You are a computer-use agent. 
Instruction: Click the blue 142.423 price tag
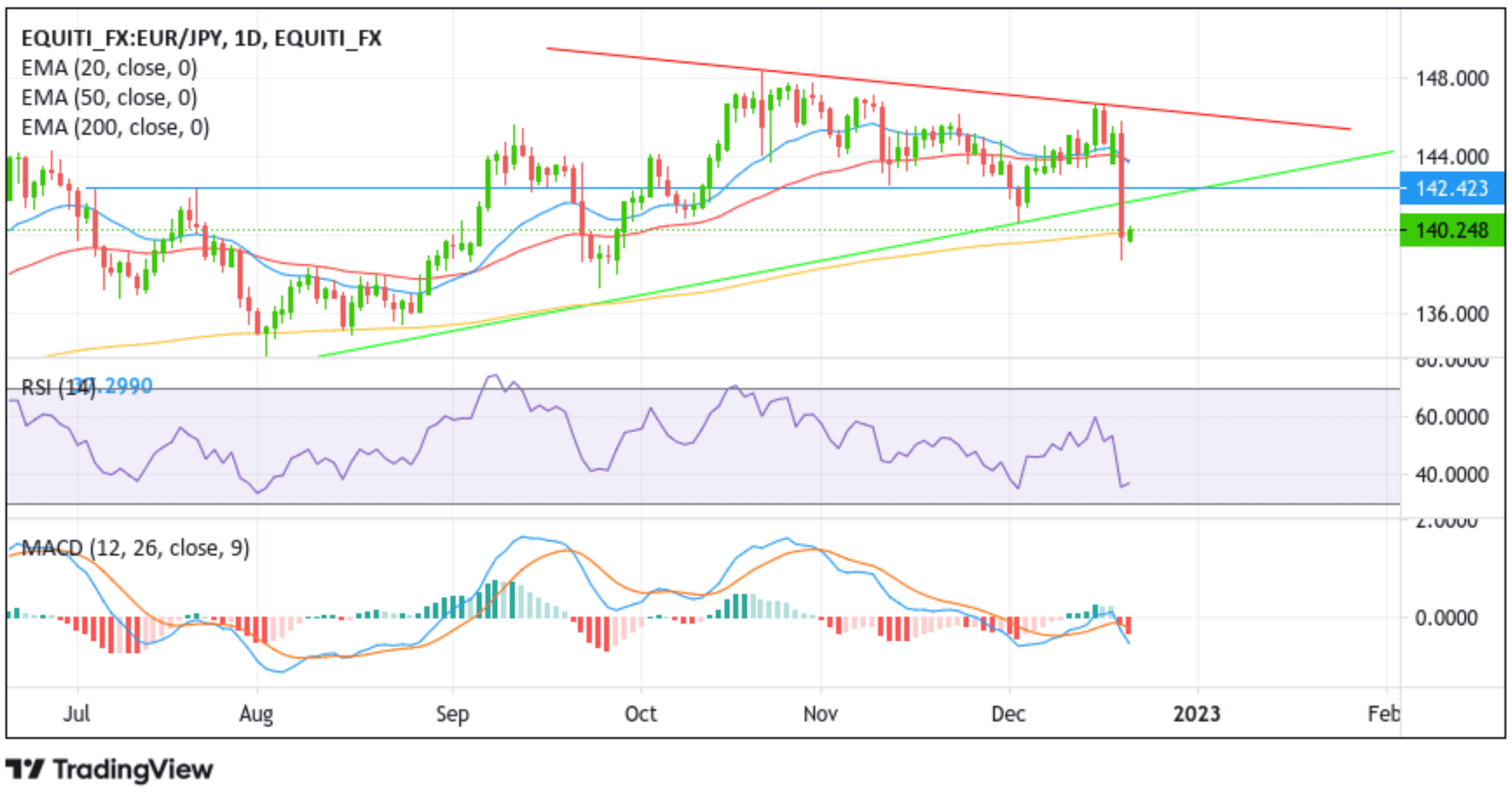[x=1451, y=189]
